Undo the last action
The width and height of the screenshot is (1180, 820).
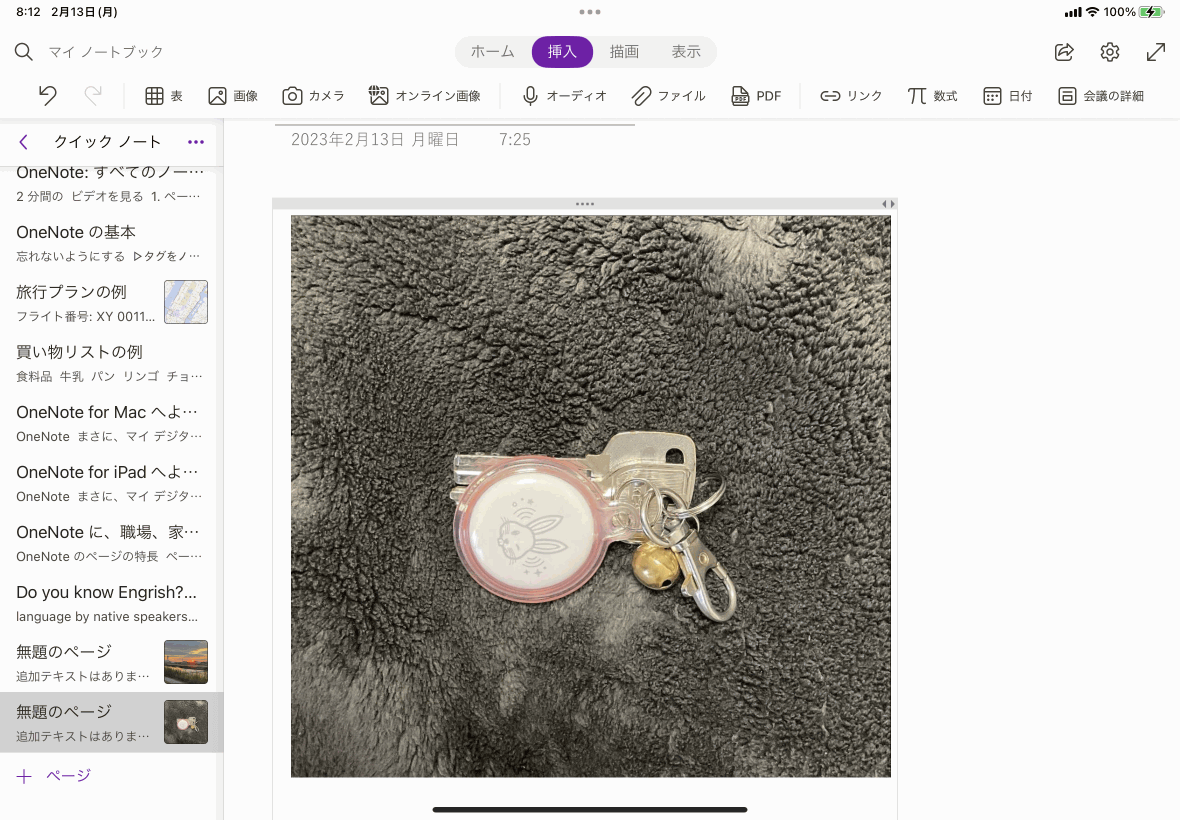(x=48, y=96)
